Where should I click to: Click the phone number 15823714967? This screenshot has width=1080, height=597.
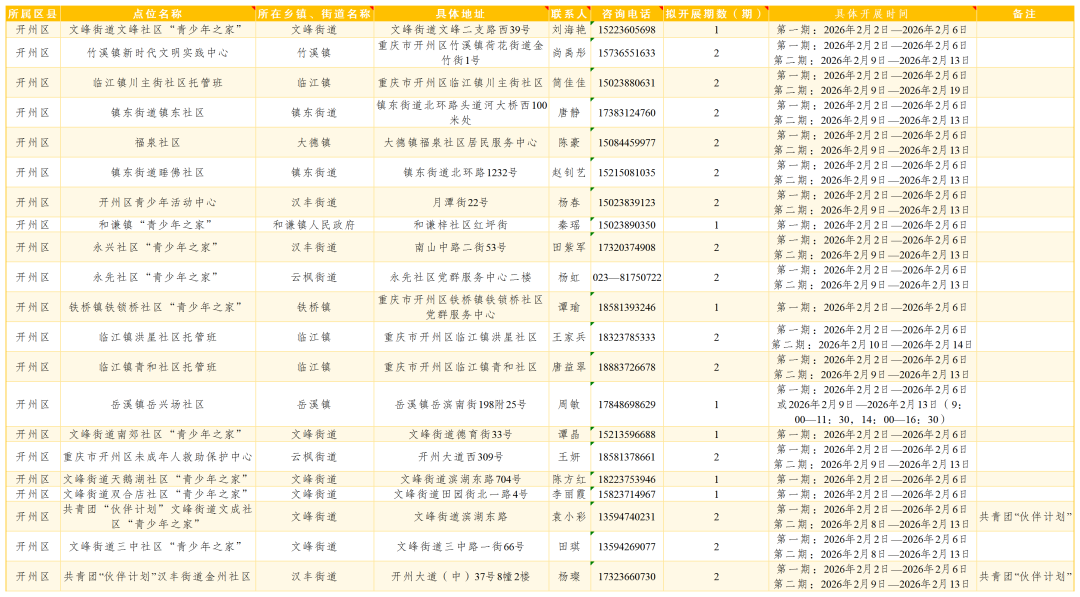point(627,494)
